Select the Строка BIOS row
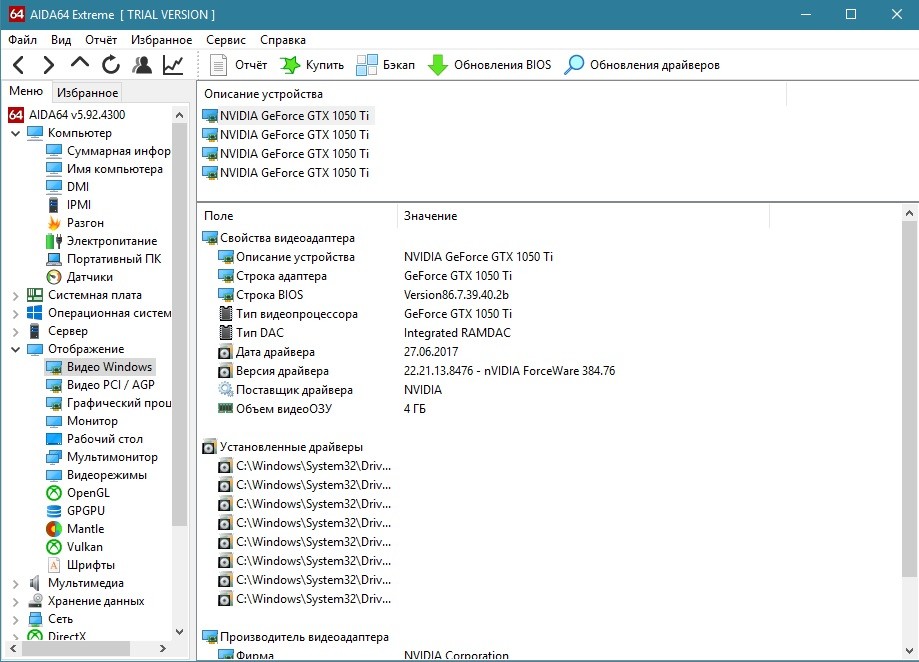The width and height of the screenshot is (919, 662). 362,295
